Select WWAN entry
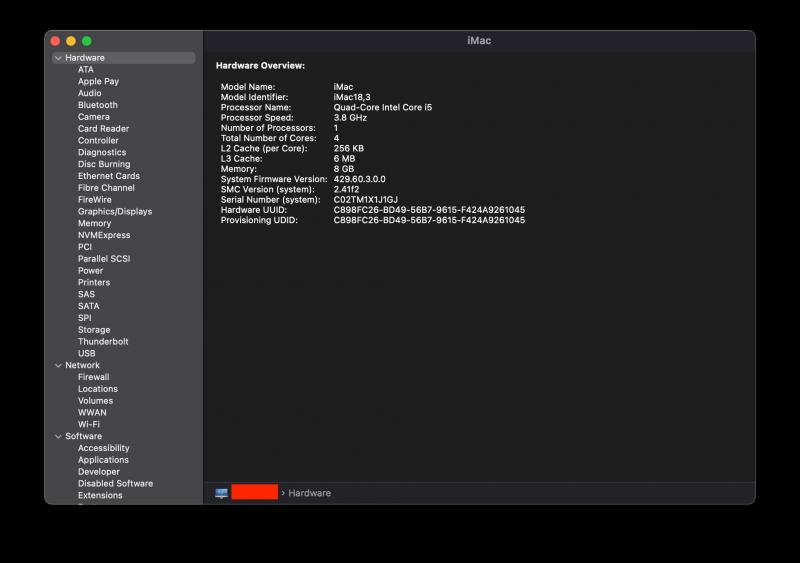Viewport: 800px width, 563px height. click(x=92, y=412)
